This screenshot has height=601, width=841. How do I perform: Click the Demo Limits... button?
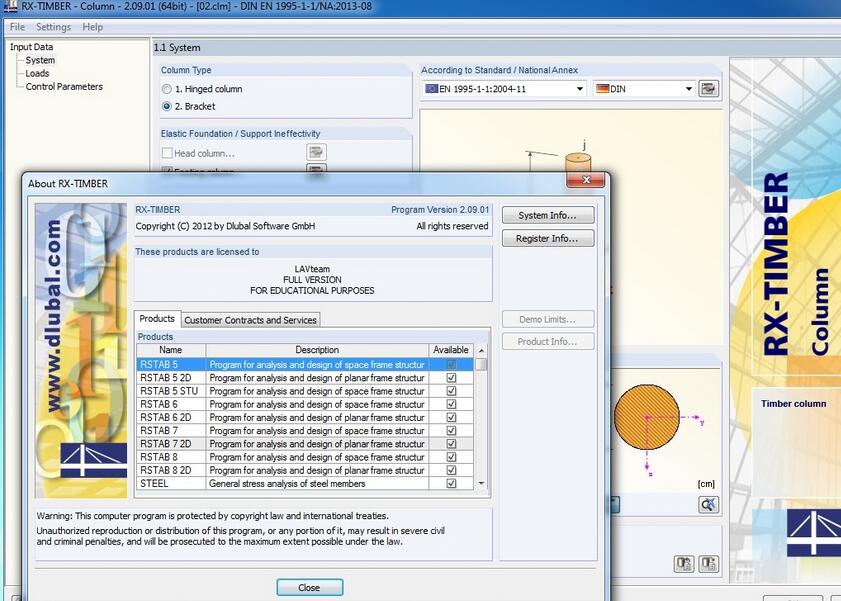point(548,319)
